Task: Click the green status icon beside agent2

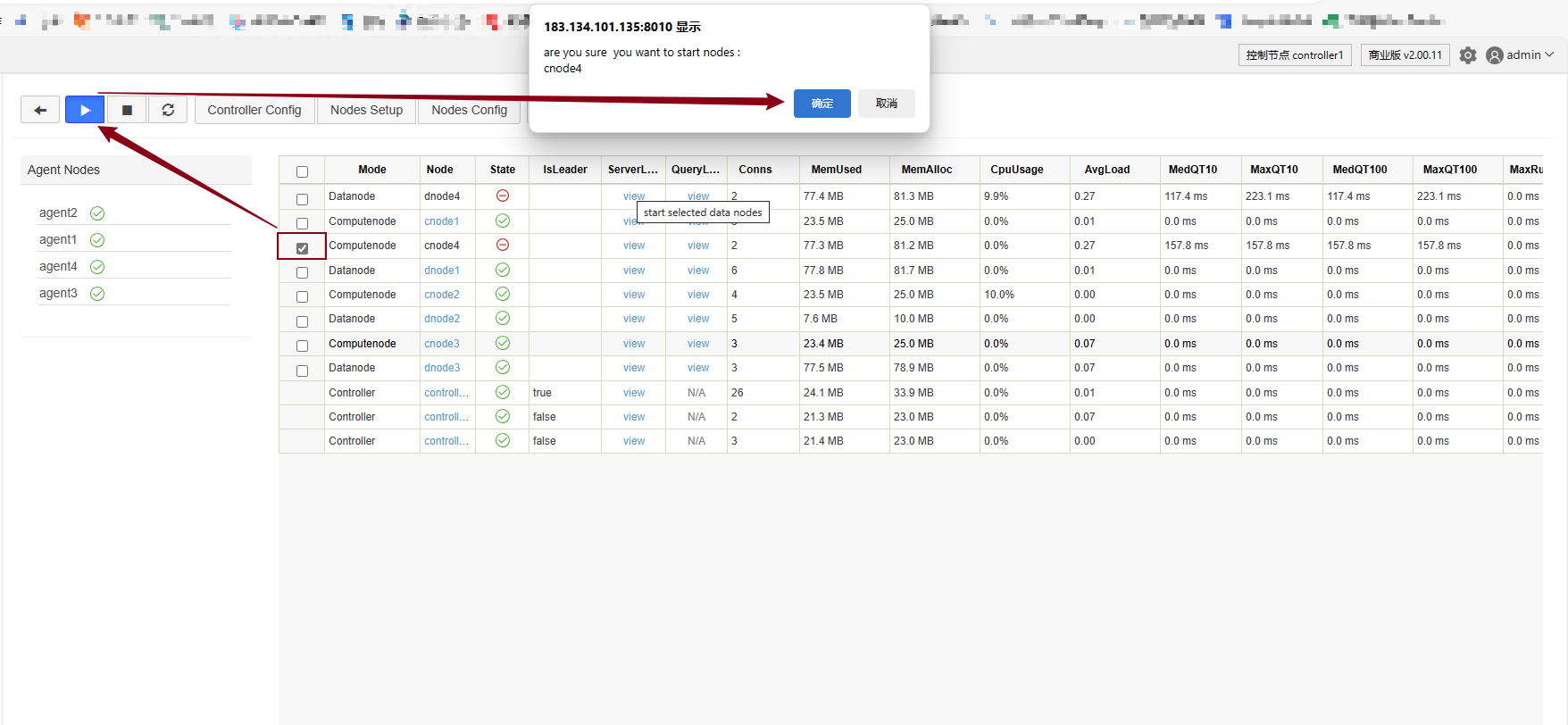Action: (x=97, y=213)
